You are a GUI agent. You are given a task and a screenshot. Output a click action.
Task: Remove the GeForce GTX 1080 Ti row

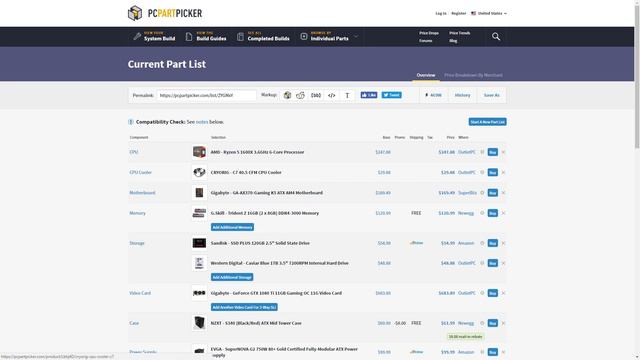pos(503,293)
